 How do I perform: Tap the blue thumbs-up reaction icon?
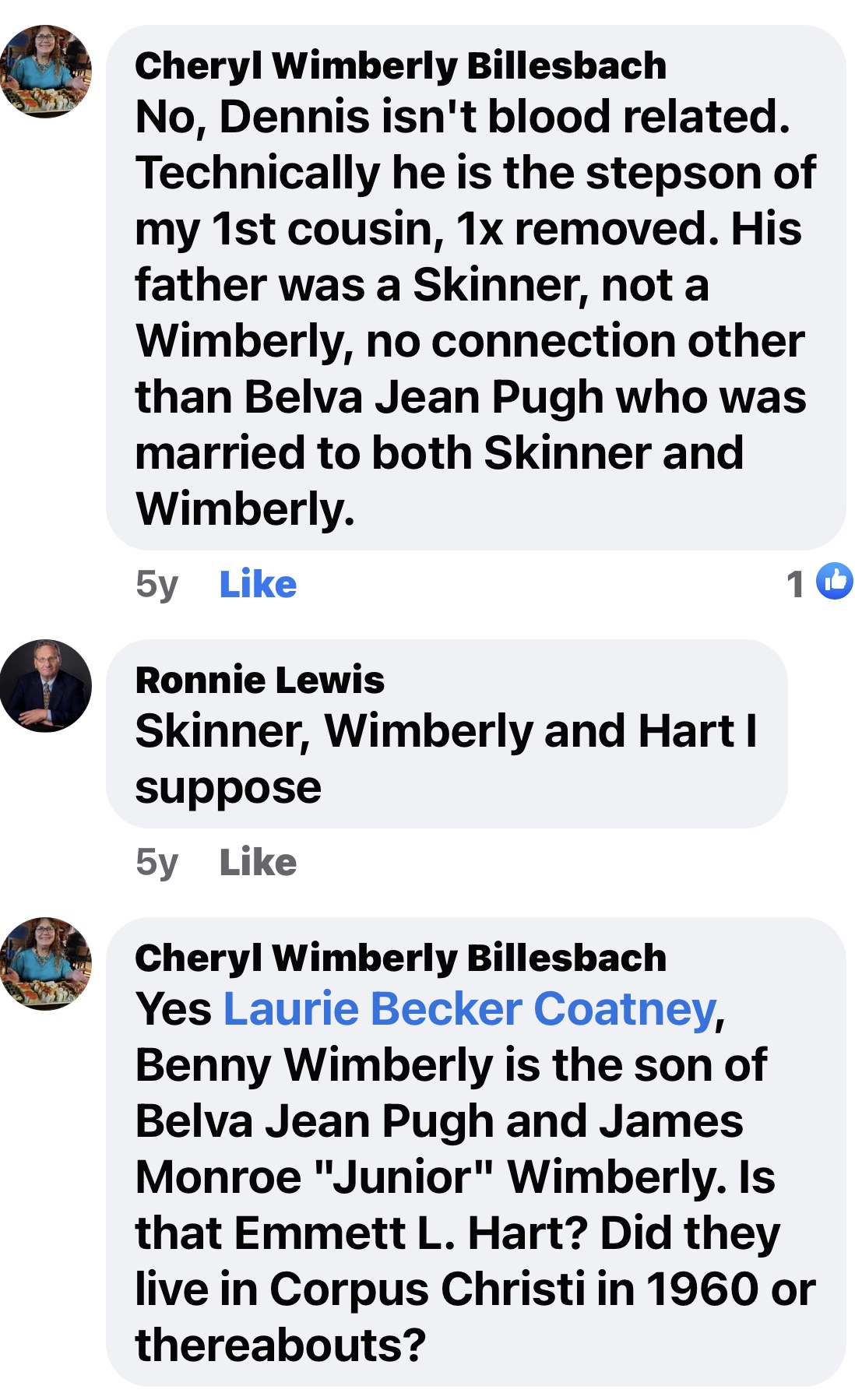pos(836,582)
